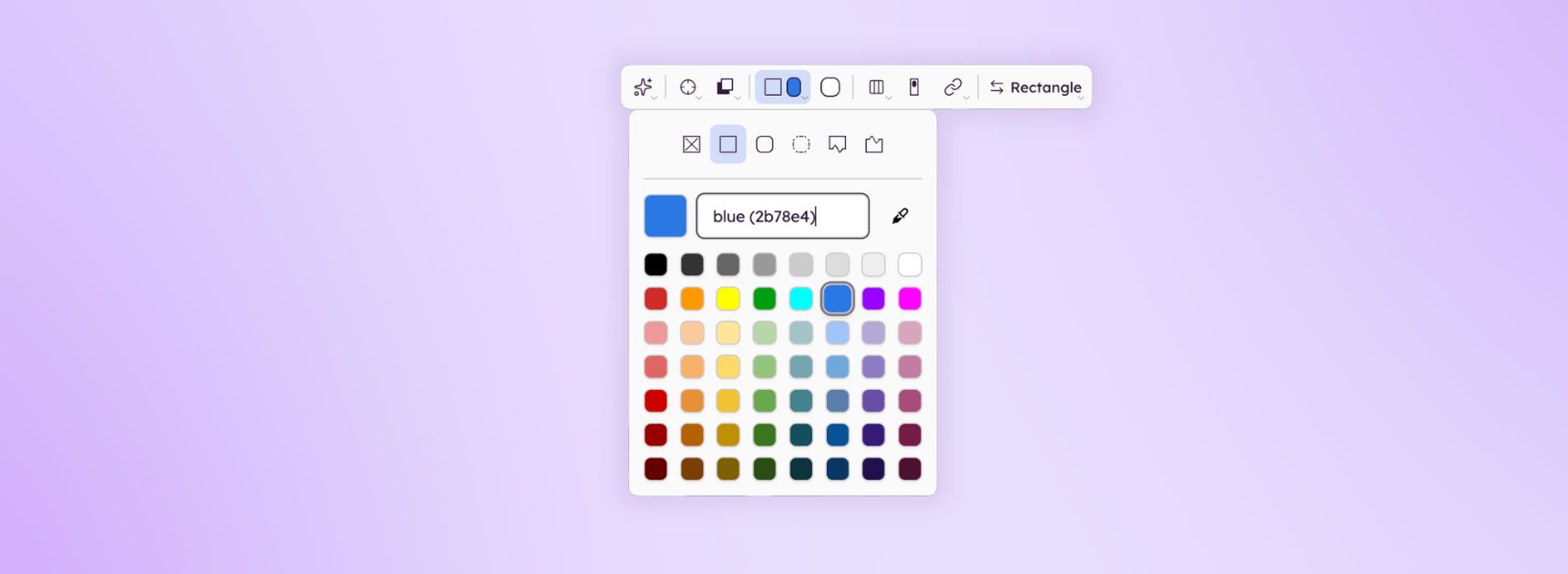Click the large current blue color preview
1568x574 pixels.
[x=665, y=216]
